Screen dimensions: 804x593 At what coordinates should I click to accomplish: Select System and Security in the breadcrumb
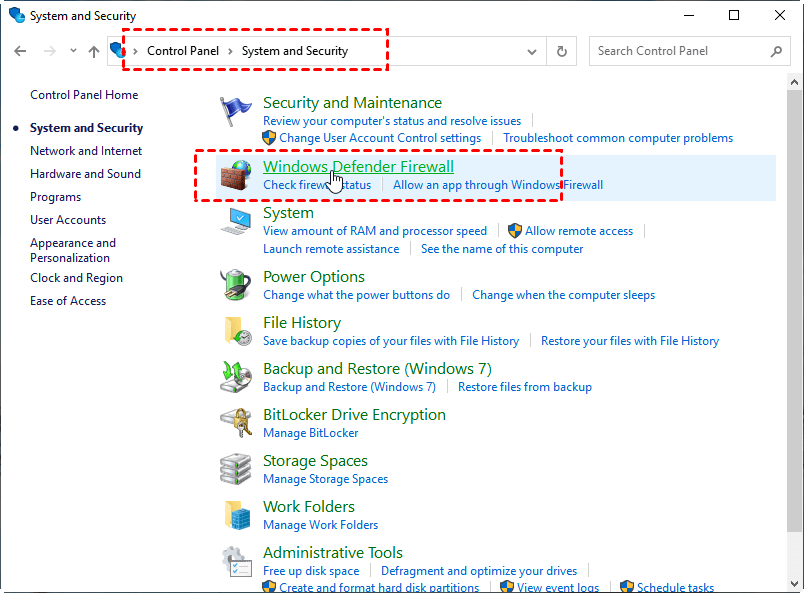(x=295, y=51)
